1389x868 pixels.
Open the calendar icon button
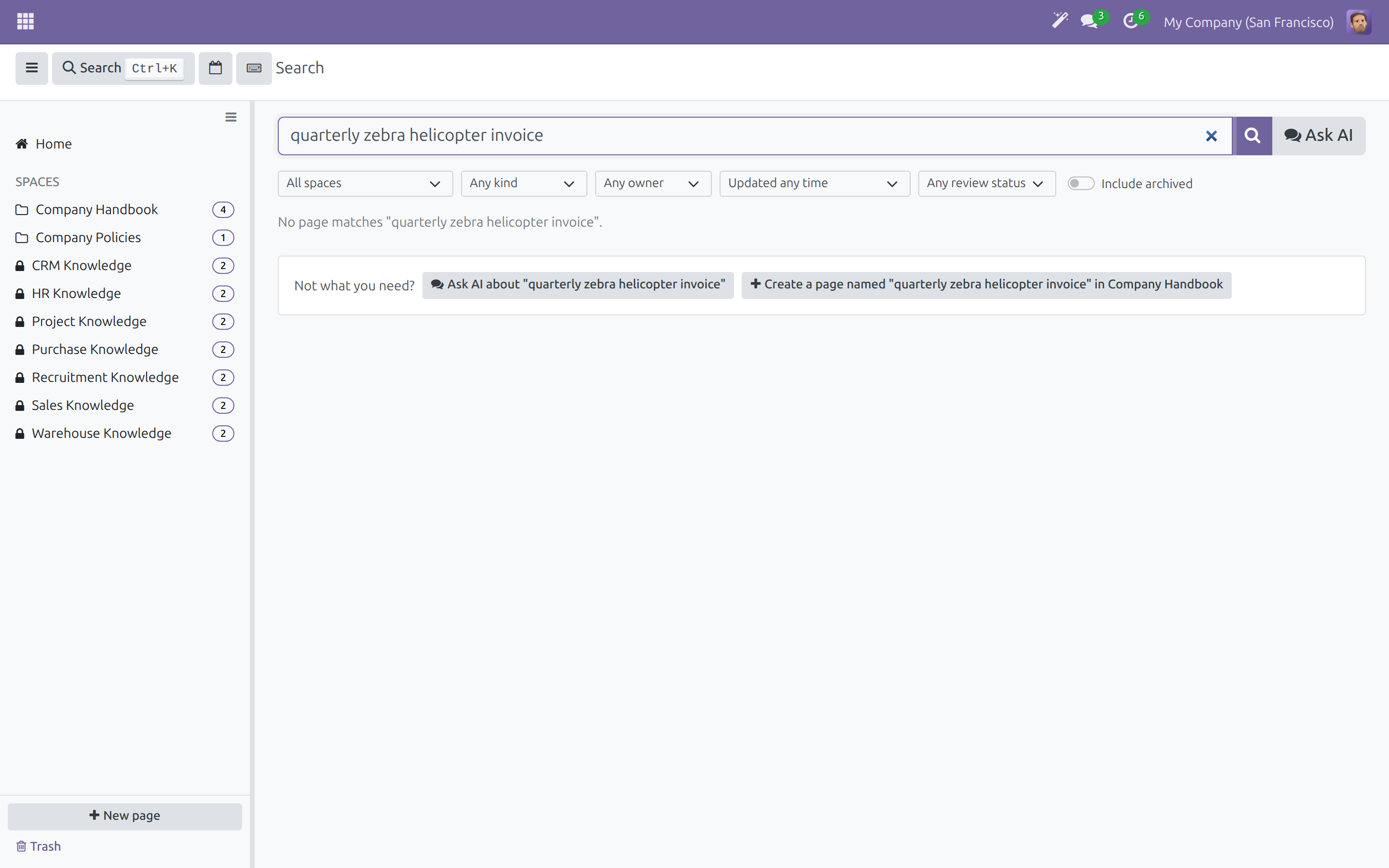coord(215,68)
